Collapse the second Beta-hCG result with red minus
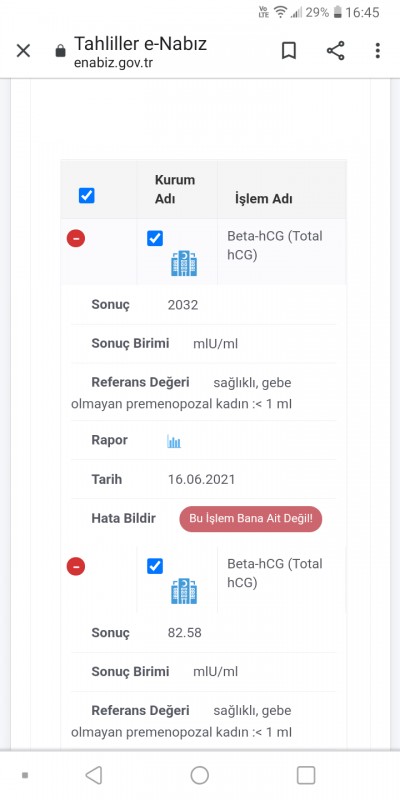The width and height of the screenshot is (400, 800). pos(76,566)
